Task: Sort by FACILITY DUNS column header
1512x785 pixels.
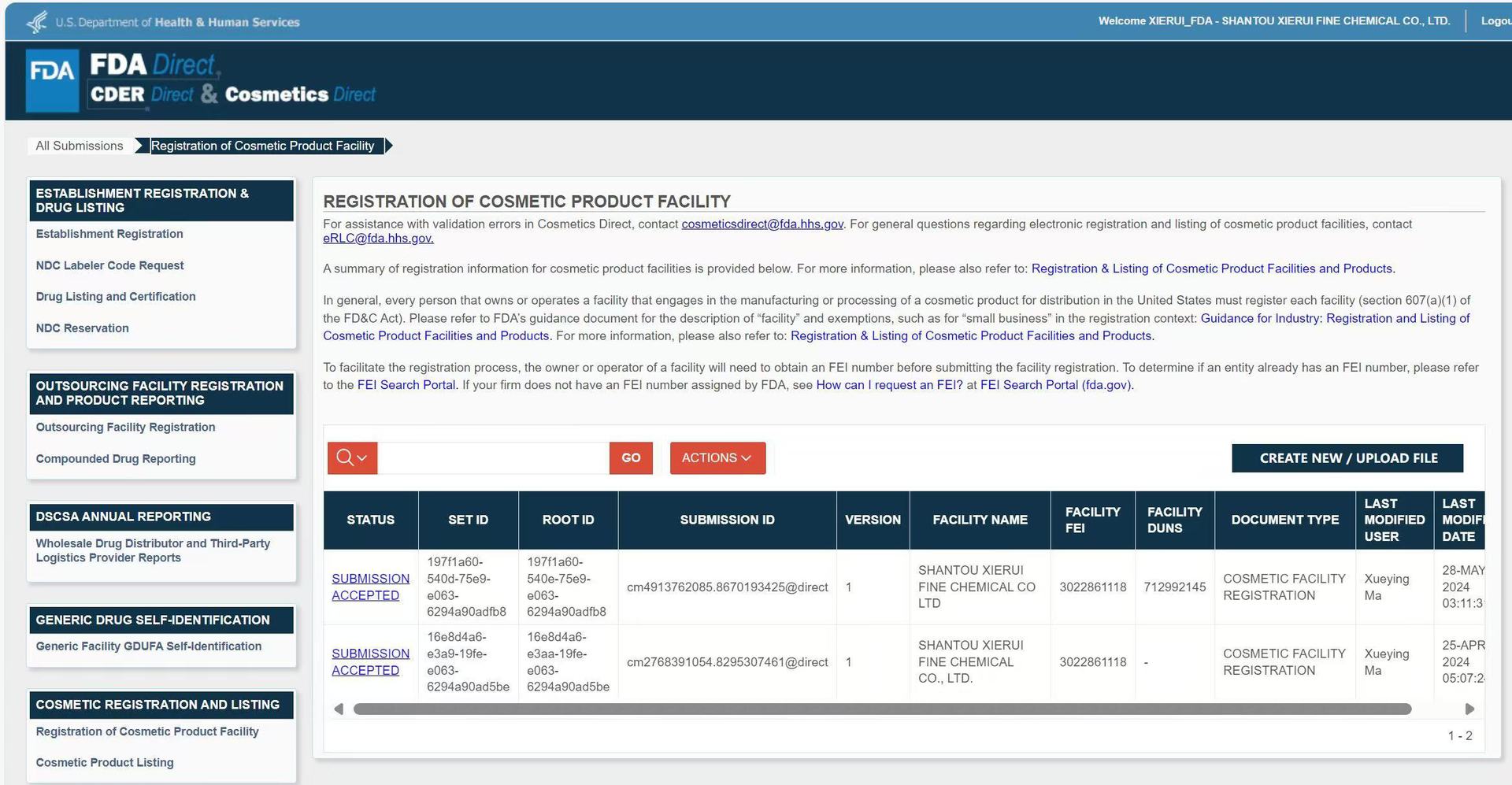Action: click(1175, 520)
